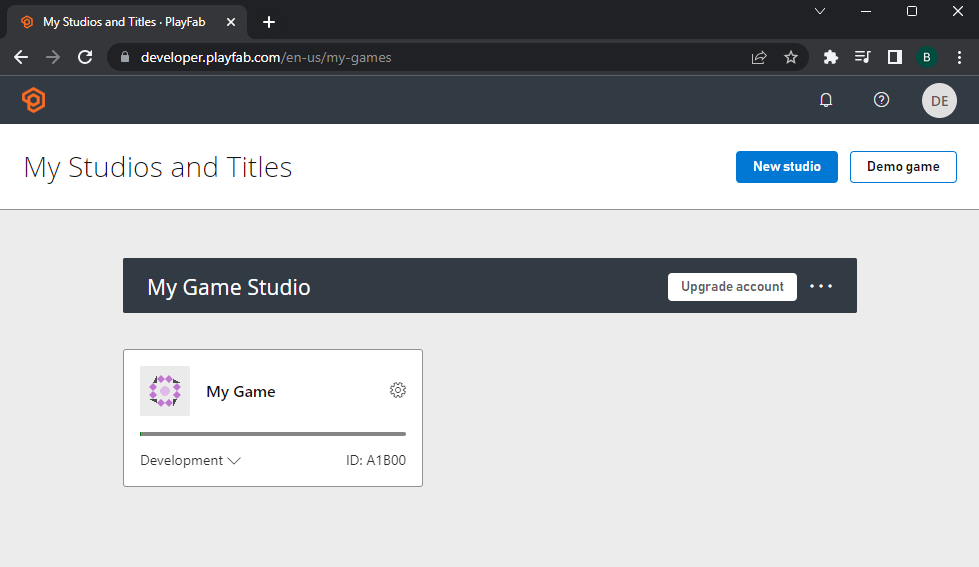Expand the Development environment dropdown
The image size is (979, 567).
coord(190,461)
